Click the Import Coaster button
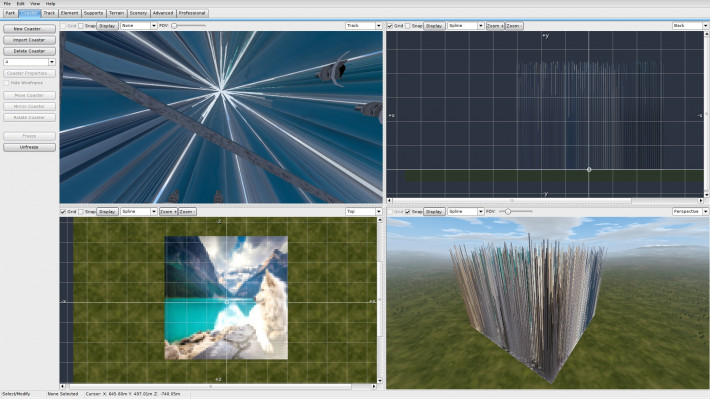710x399 pixels. tap(29, 40)
